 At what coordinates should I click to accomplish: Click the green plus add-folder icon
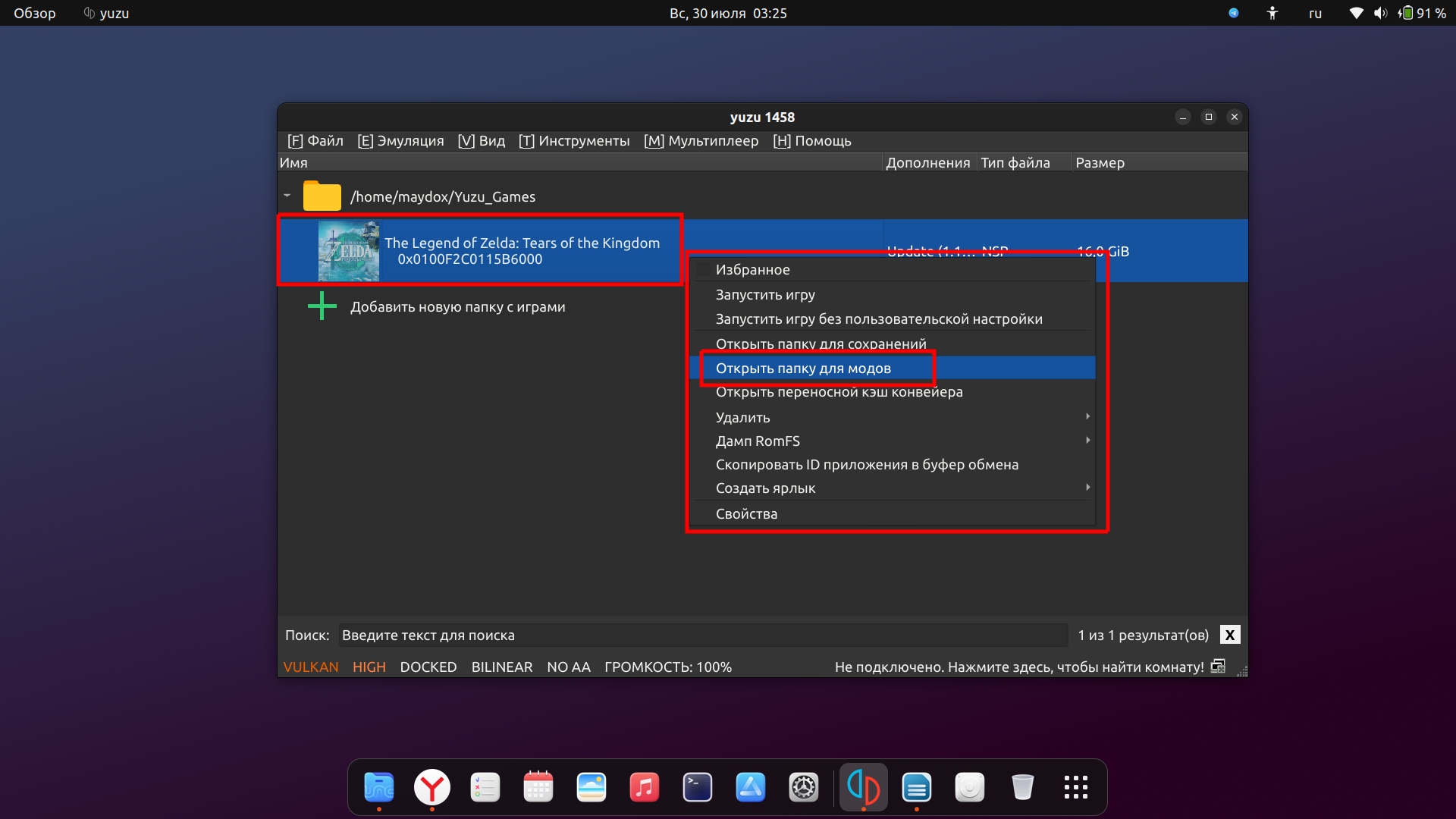point(322,306)
